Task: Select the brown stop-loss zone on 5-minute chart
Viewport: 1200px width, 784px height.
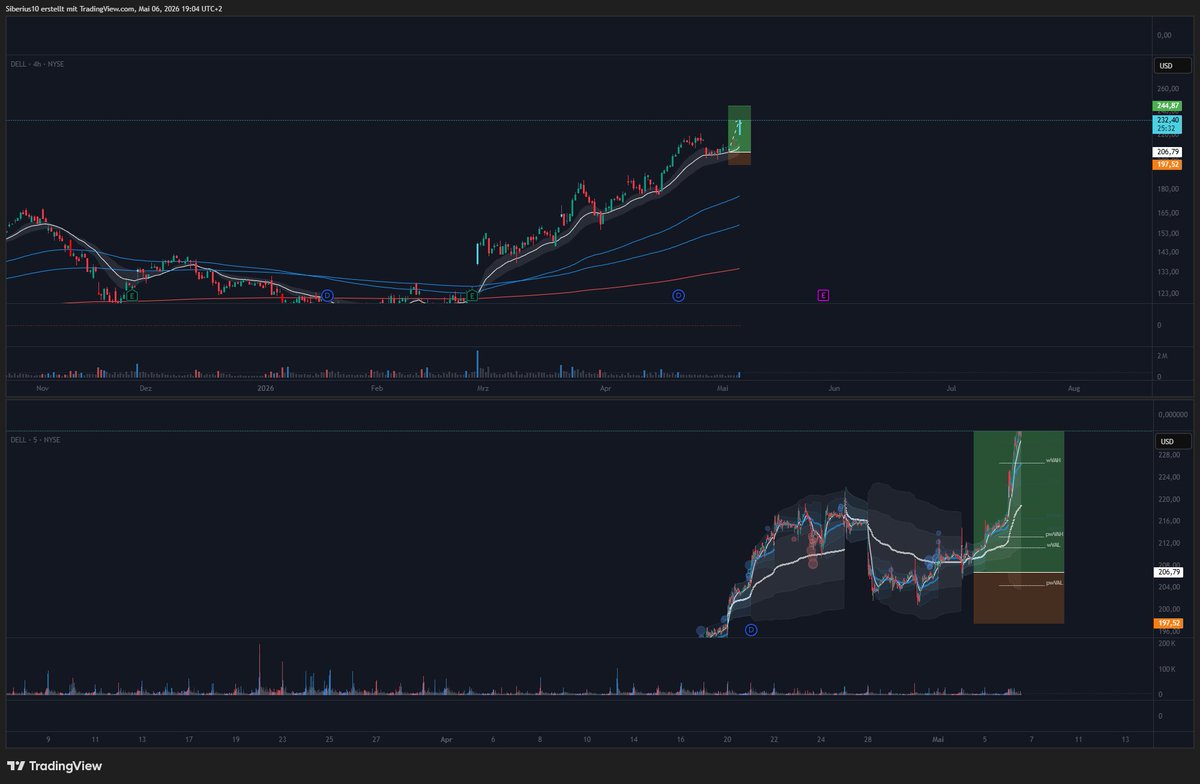Action: (1018, 598)
